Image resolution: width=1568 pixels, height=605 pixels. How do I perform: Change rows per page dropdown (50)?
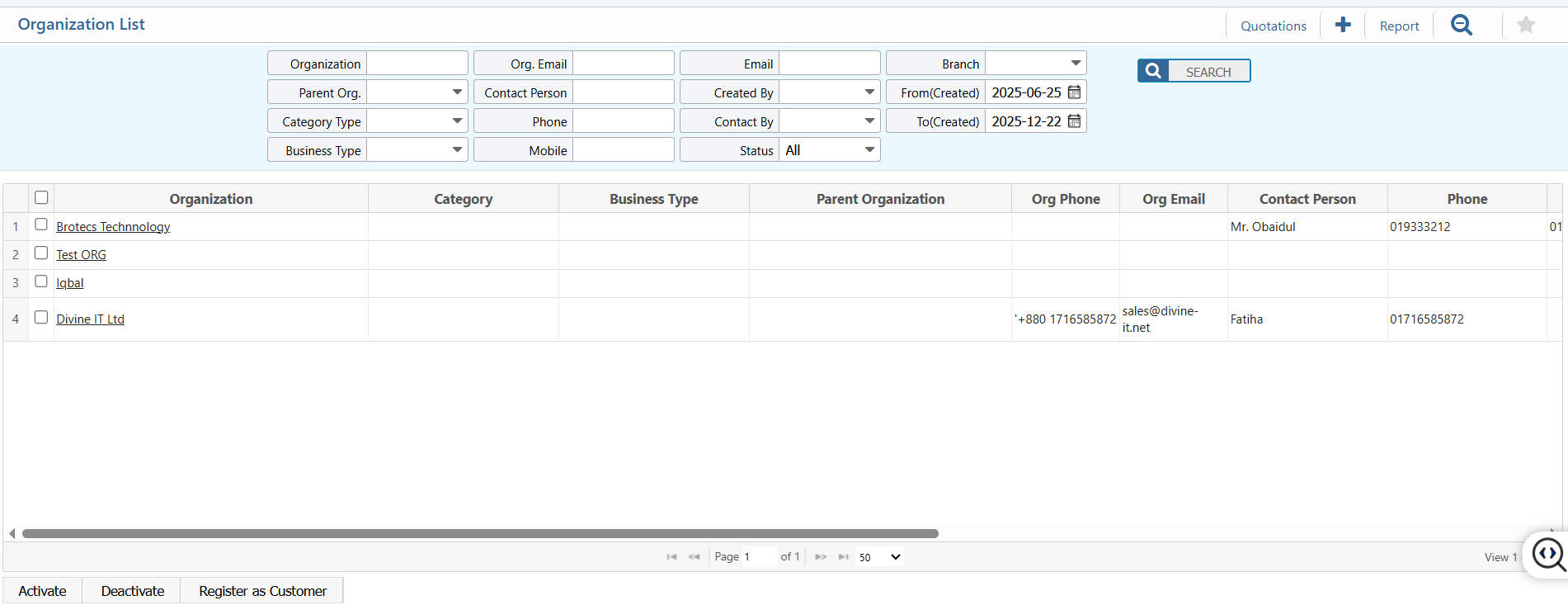point(880,557)
